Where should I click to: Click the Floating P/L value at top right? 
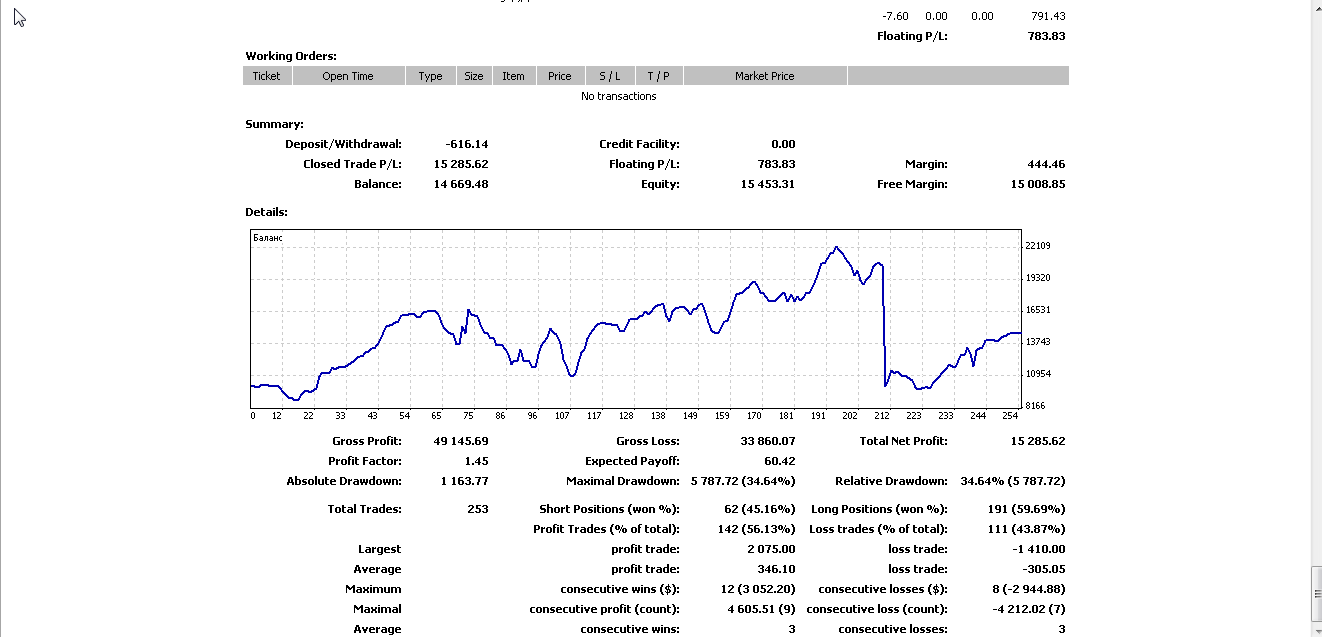pyautogui.click(x=1045, y=36)
